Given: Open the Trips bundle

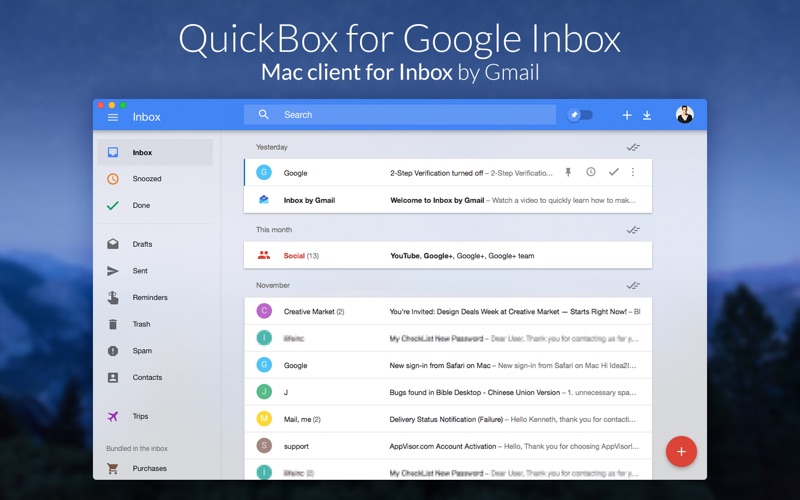Looking at the screenshot, I should (155, 416).
